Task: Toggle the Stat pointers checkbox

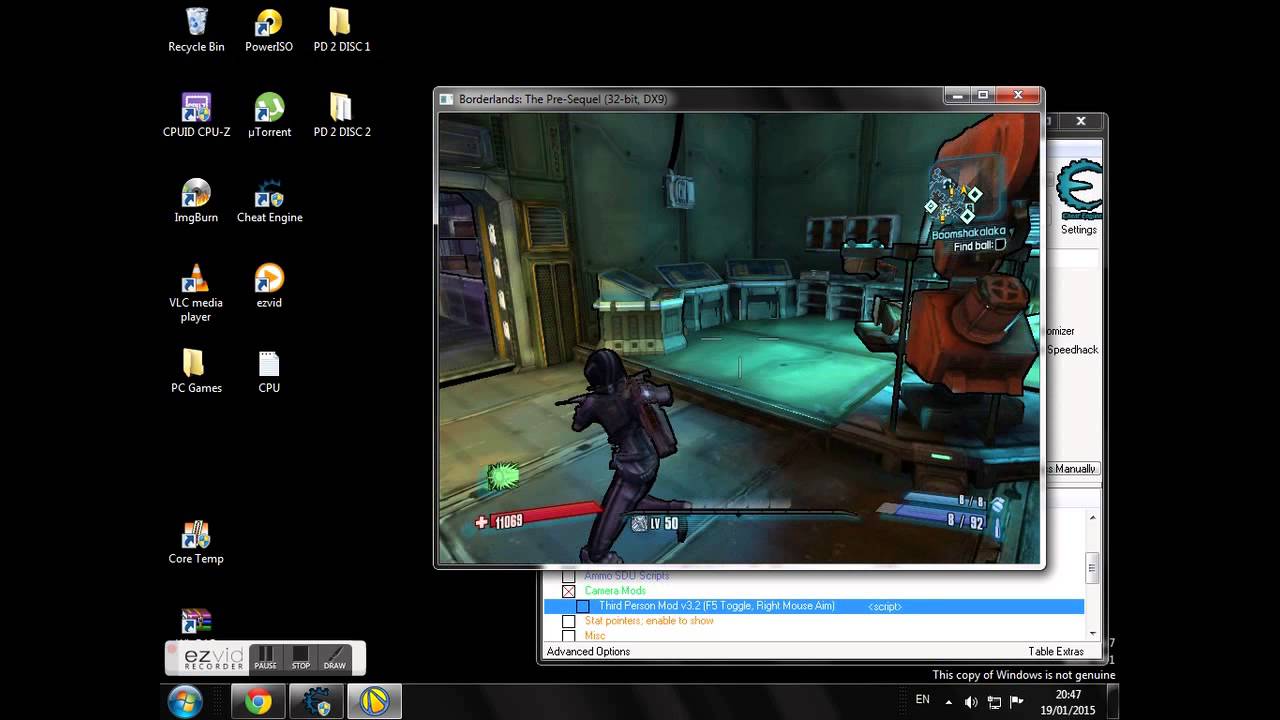Action: pos(568,621)
